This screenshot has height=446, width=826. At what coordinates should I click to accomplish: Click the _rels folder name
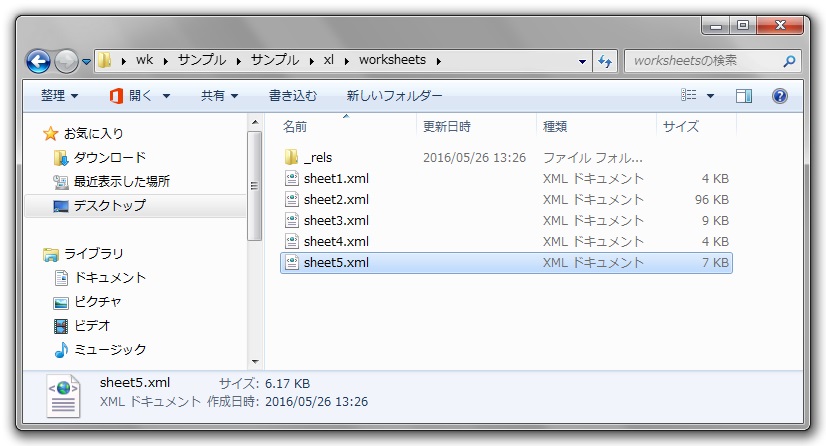[318, 157]
